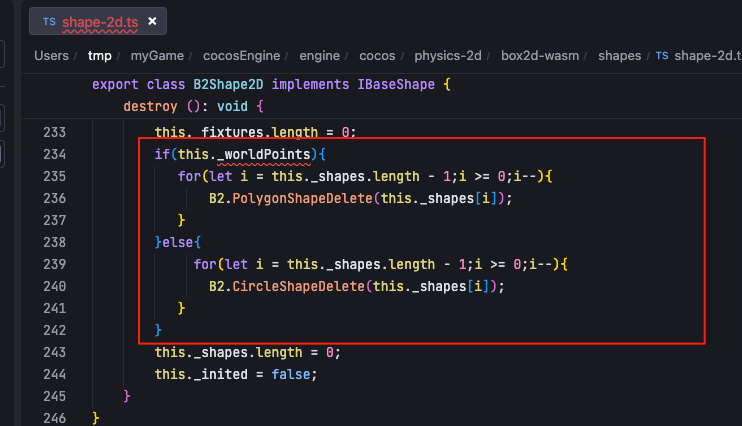742x426 pixels.
Task: Click the PolygonShapeDelete method call
Action: pyautogui.click(x=302, y=198)
